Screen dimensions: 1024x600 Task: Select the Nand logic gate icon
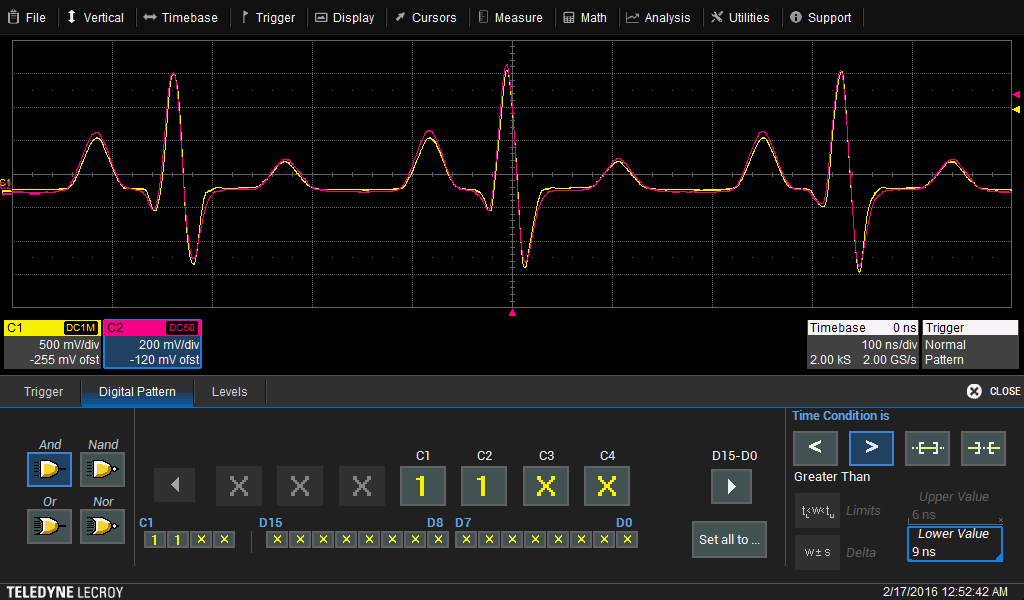coord(102,469)
